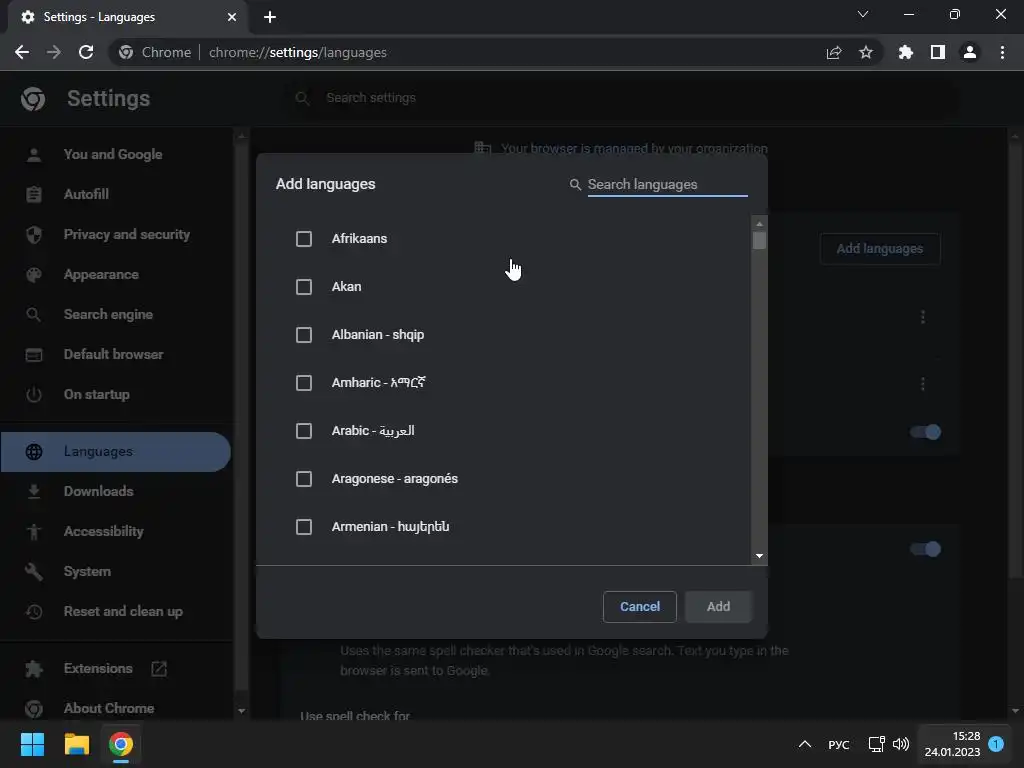Select the Settings - Languages tab

click(127, 17)
